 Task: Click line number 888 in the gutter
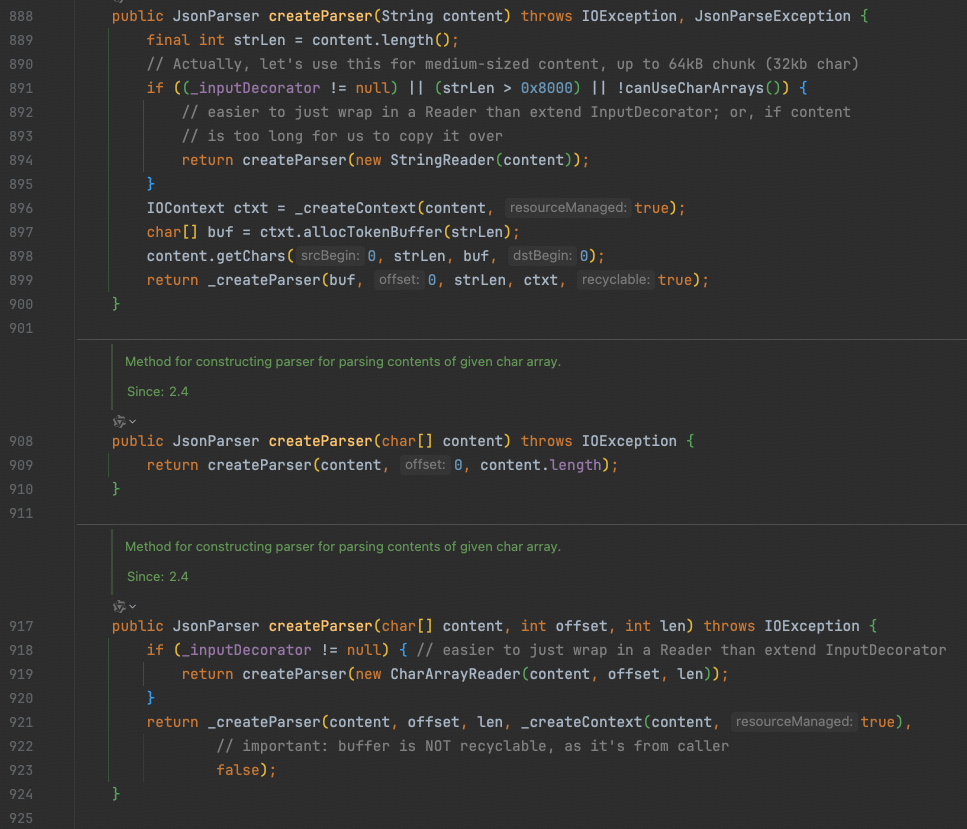[x=21, y=16]
